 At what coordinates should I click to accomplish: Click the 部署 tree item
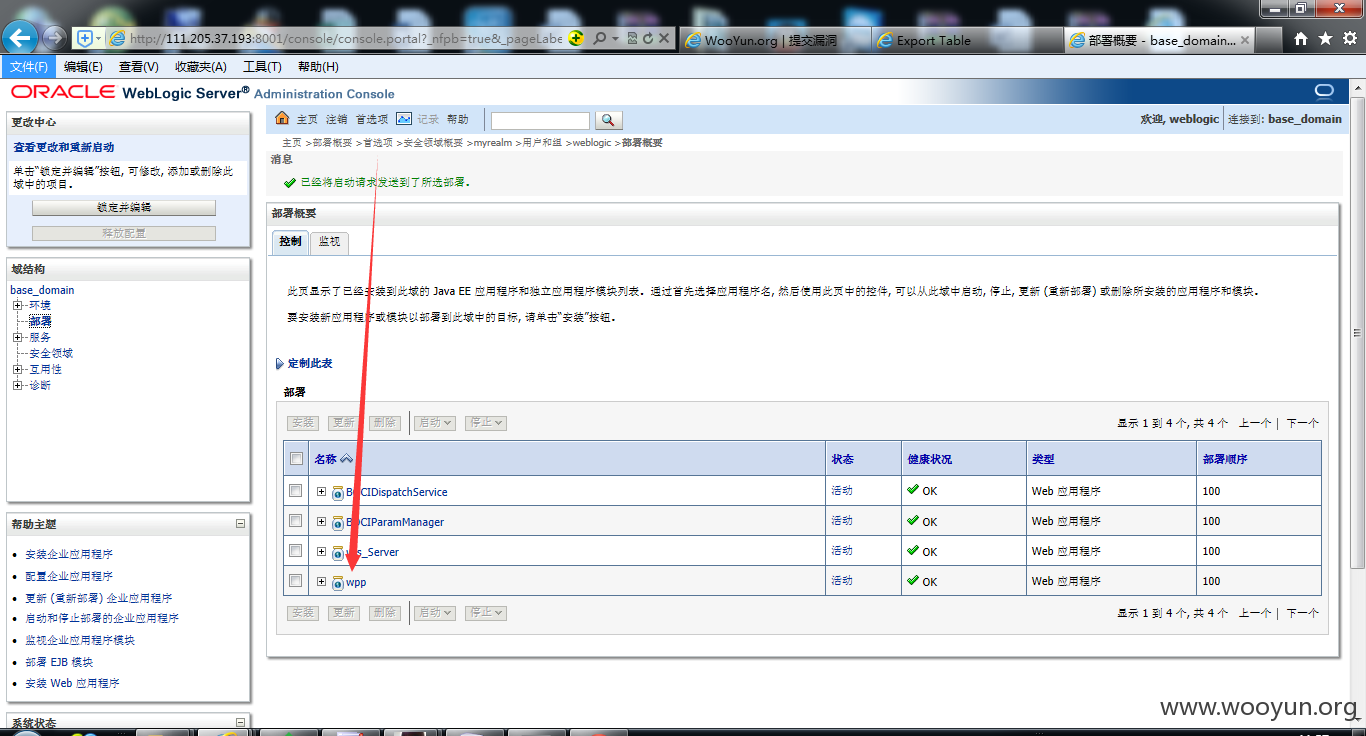pyautogui.click(x=40, y=321)
